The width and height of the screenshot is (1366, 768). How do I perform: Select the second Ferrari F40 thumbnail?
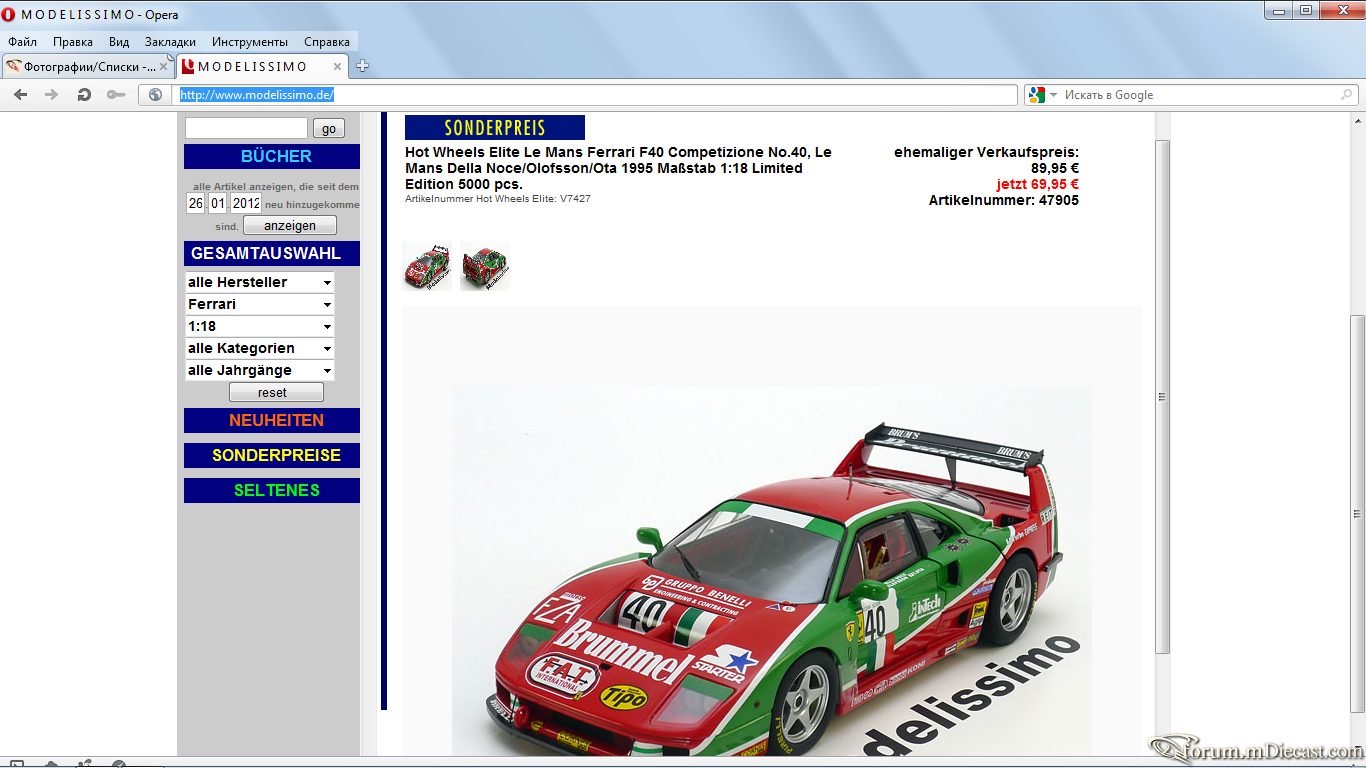tap(485, 266)
